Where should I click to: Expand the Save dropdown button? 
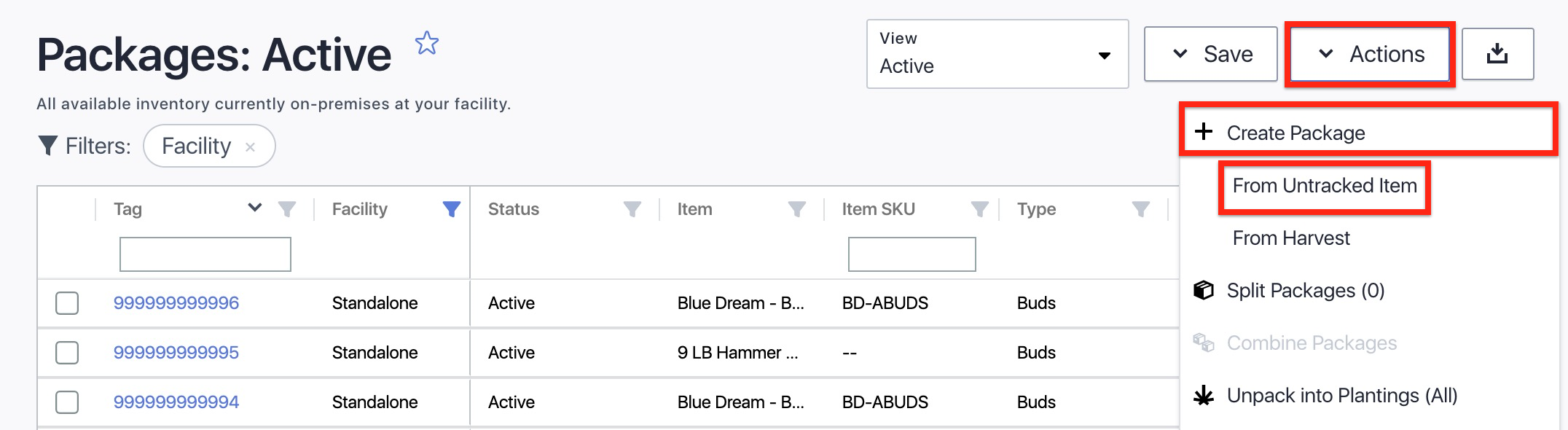point(1211,54)
